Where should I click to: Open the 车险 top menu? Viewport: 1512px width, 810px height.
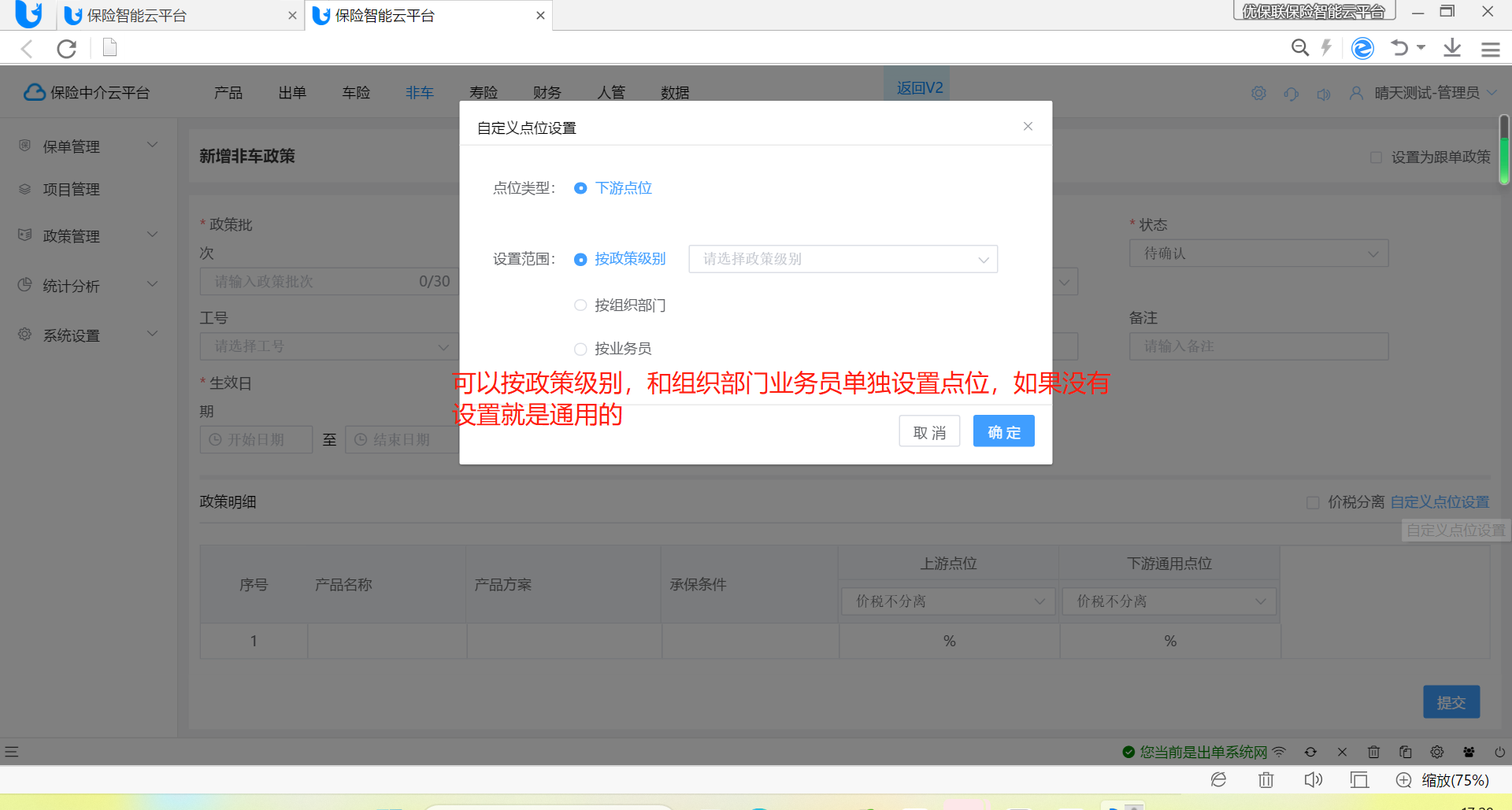[356, 93]
